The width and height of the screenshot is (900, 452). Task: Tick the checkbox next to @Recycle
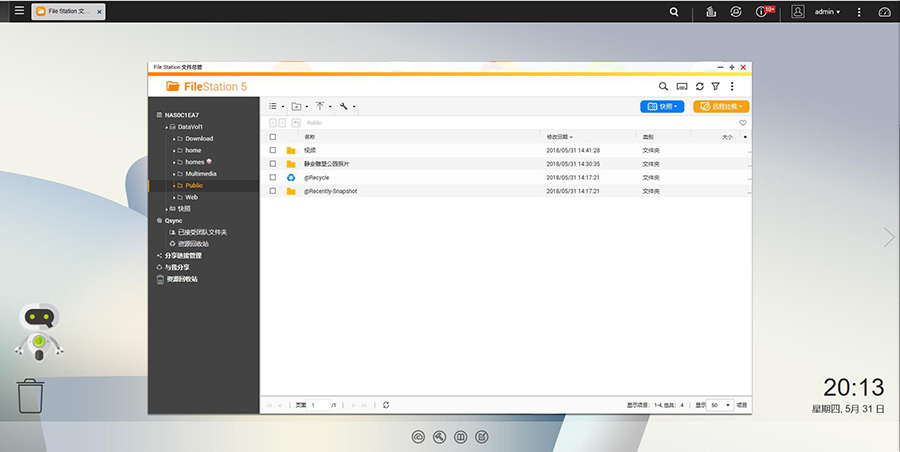273,177
